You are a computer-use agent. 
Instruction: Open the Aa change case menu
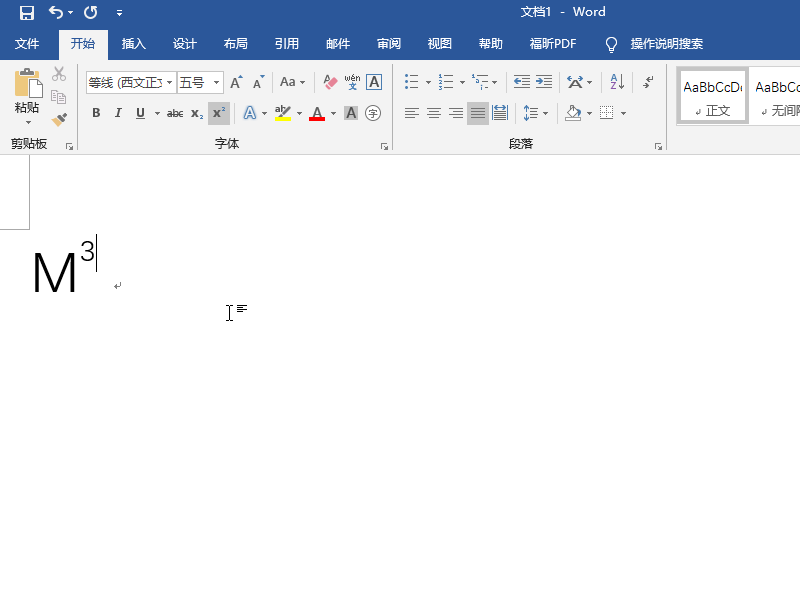tap(292, 82)
